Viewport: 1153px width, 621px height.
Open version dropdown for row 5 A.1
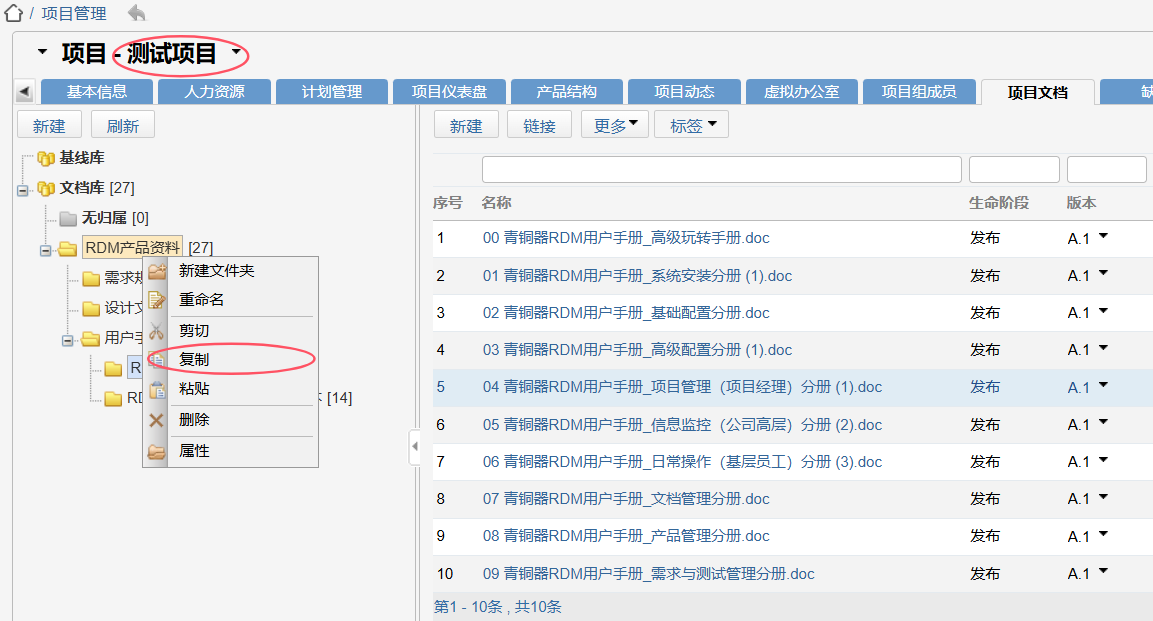(1103, 385)
